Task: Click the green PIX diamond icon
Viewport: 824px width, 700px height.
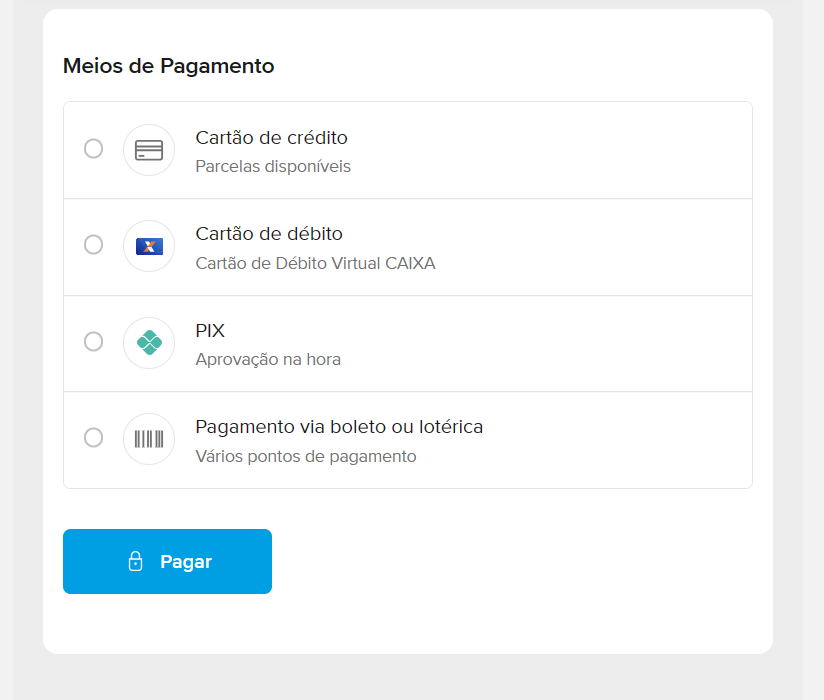Action: [x=149, y=343]
